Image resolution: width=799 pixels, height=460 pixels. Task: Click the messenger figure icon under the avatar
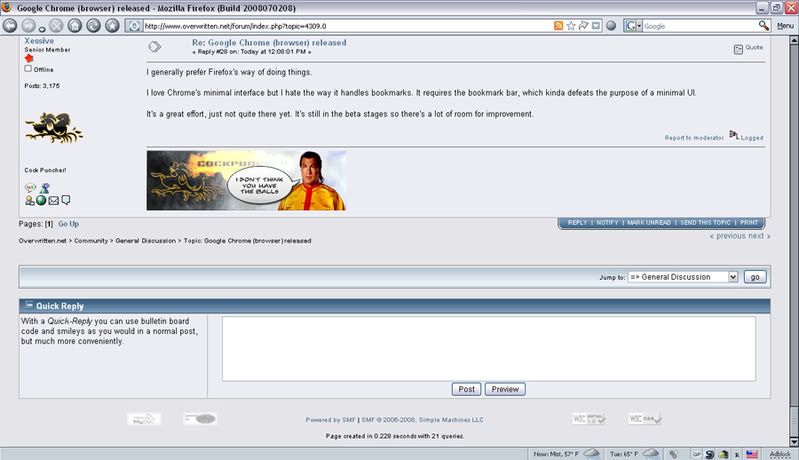[45, 188]
